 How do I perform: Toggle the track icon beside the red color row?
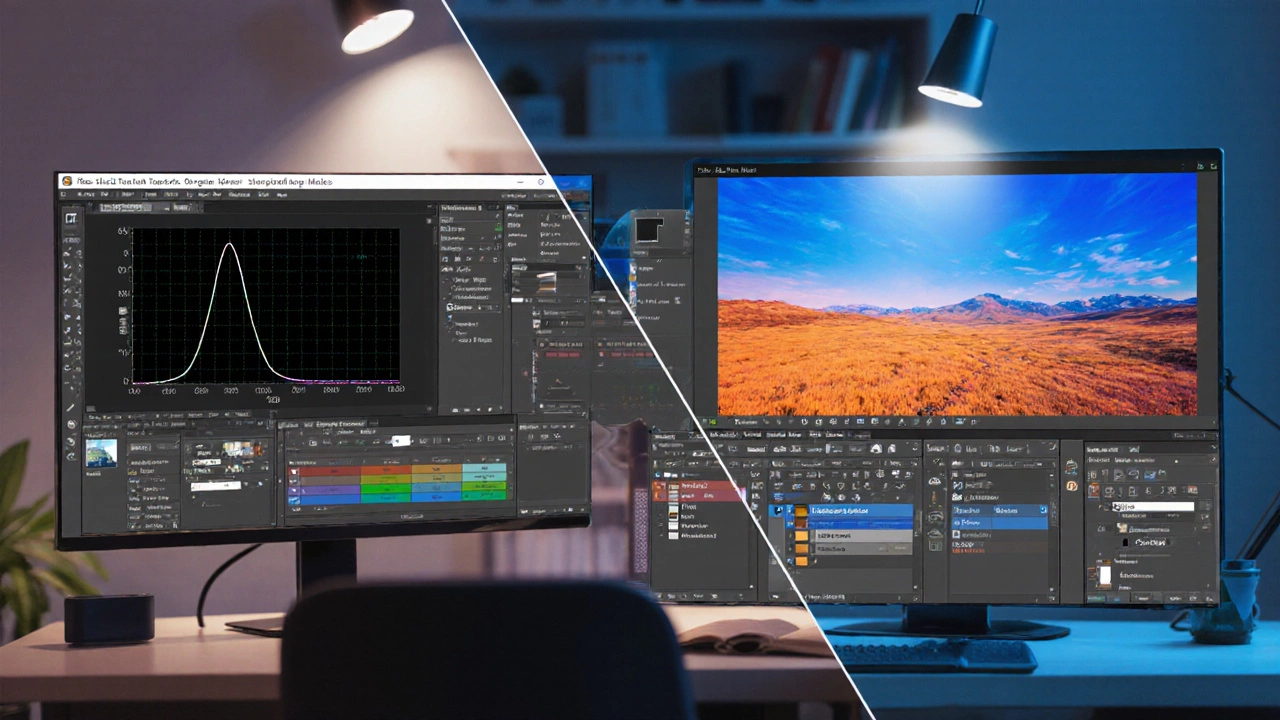(294, 468)
